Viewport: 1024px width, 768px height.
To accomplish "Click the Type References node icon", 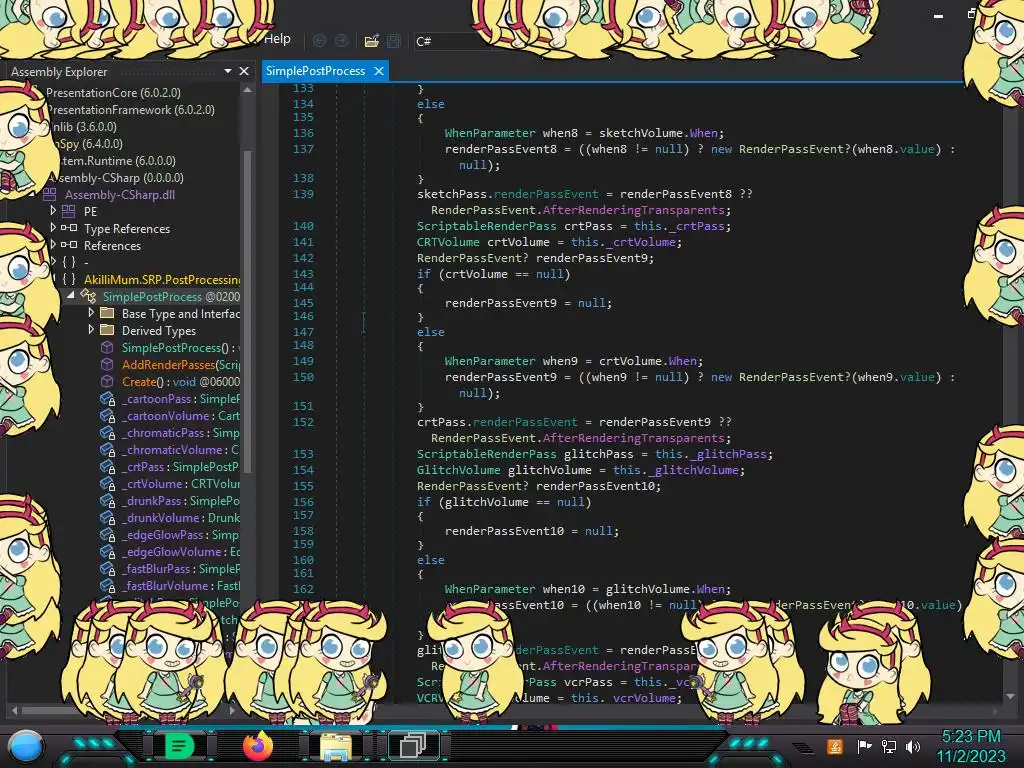I will click(69, 229).
